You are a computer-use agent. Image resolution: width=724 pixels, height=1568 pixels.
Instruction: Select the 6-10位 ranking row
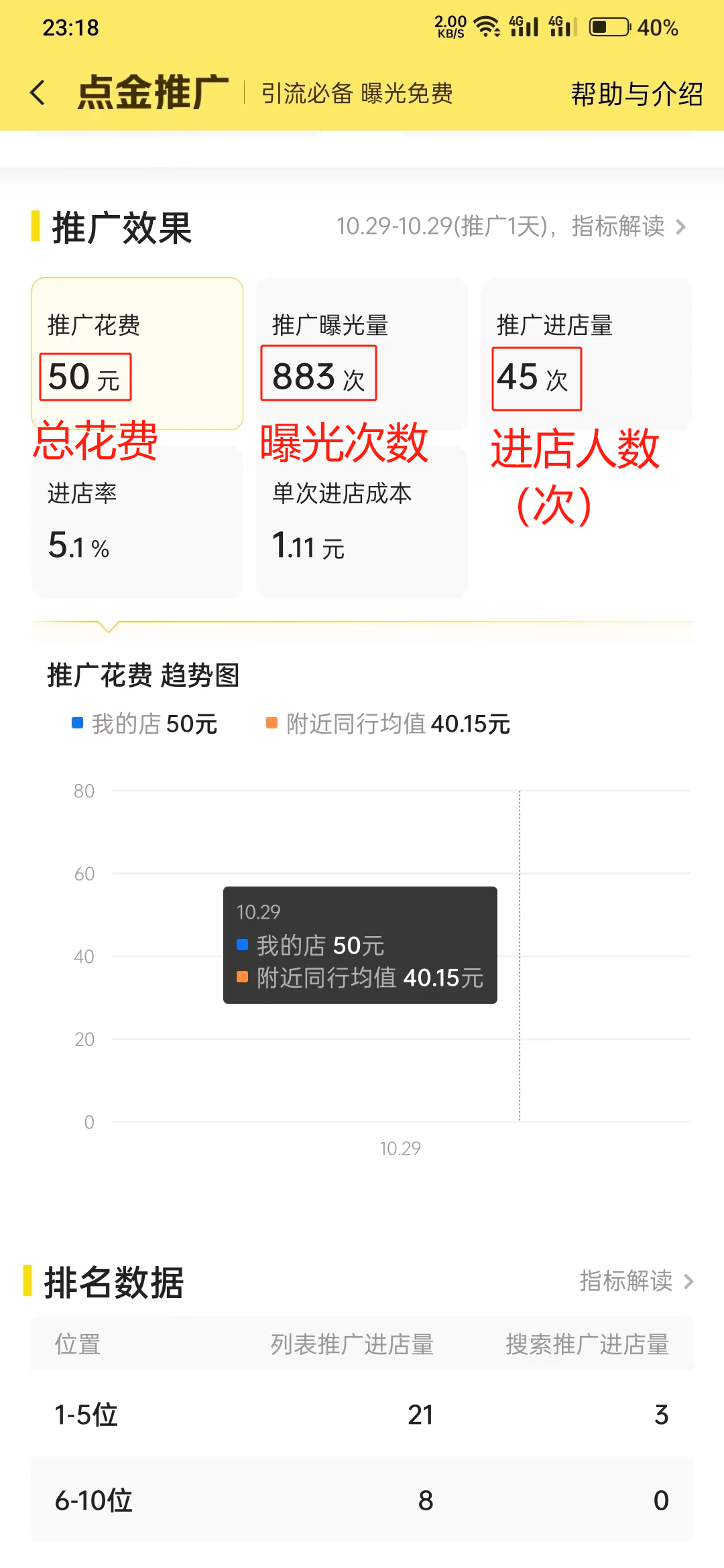coord(362,1500)
